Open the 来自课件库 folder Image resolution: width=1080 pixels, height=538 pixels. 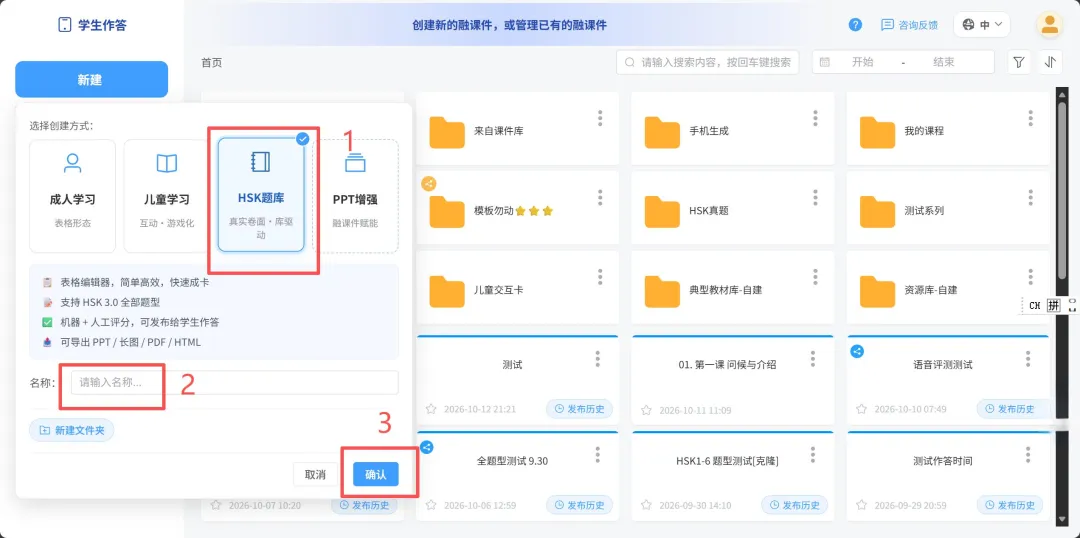[x=518, y=129]
